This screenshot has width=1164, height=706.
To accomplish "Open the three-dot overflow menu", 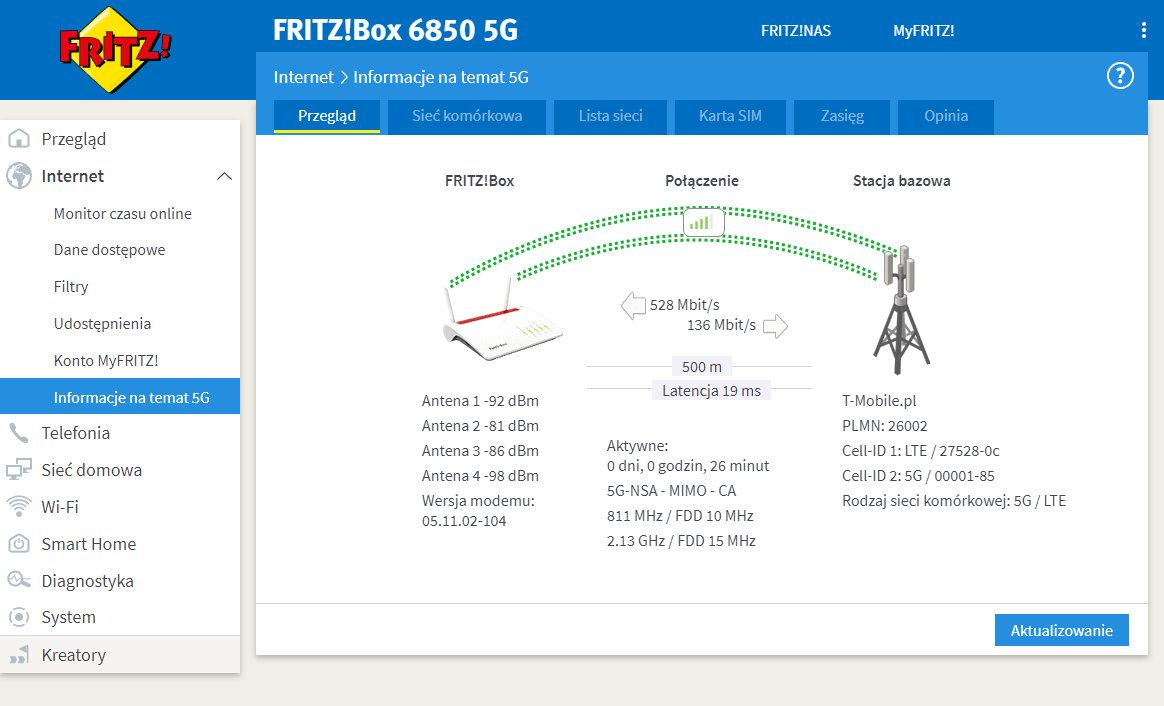I will (1143, 30).
